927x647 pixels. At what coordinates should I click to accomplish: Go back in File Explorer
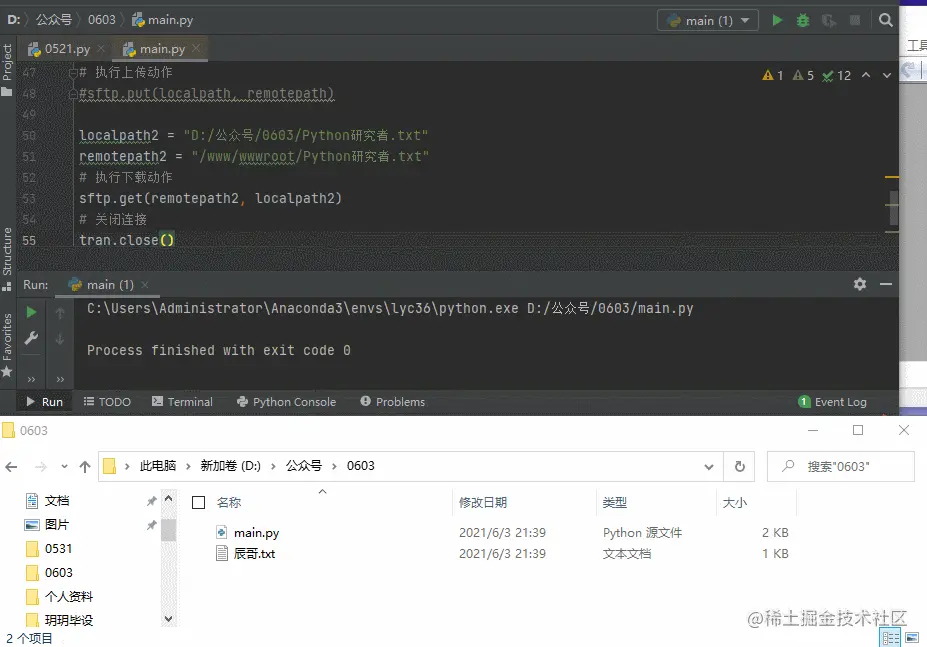click(11, 467)
